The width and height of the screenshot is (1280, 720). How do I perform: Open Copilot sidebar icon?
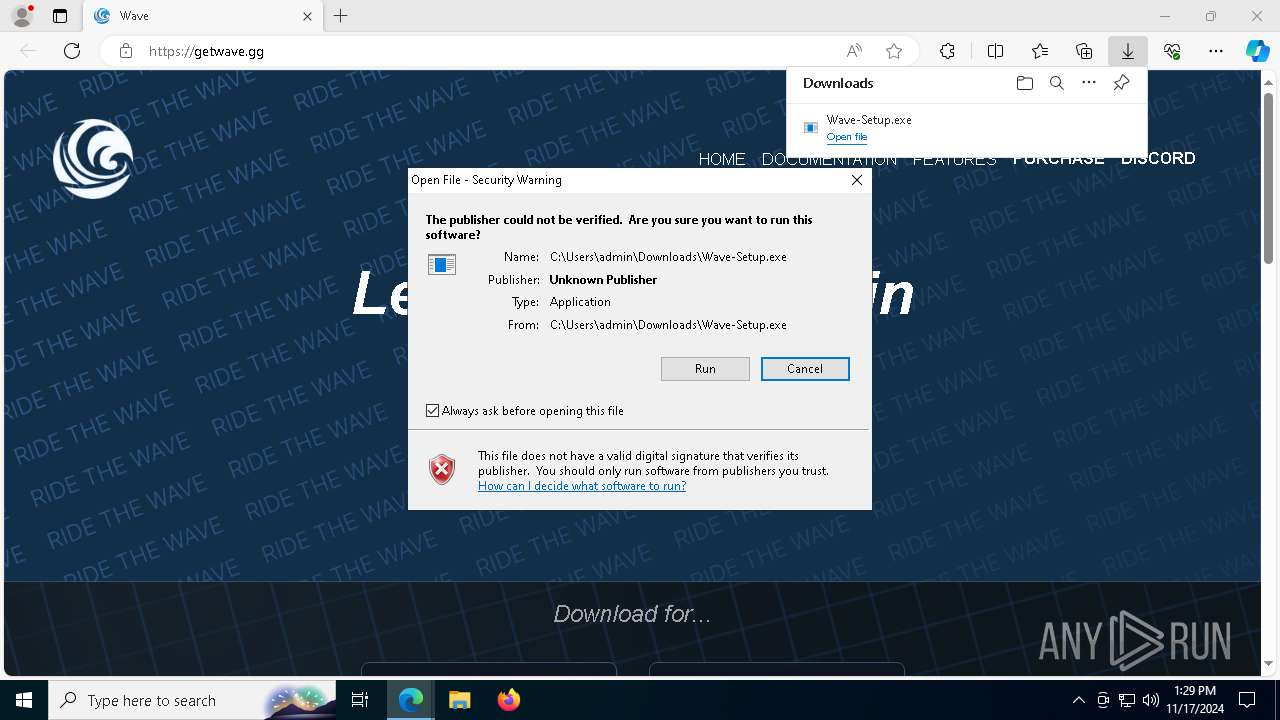tap(1257, 51)
